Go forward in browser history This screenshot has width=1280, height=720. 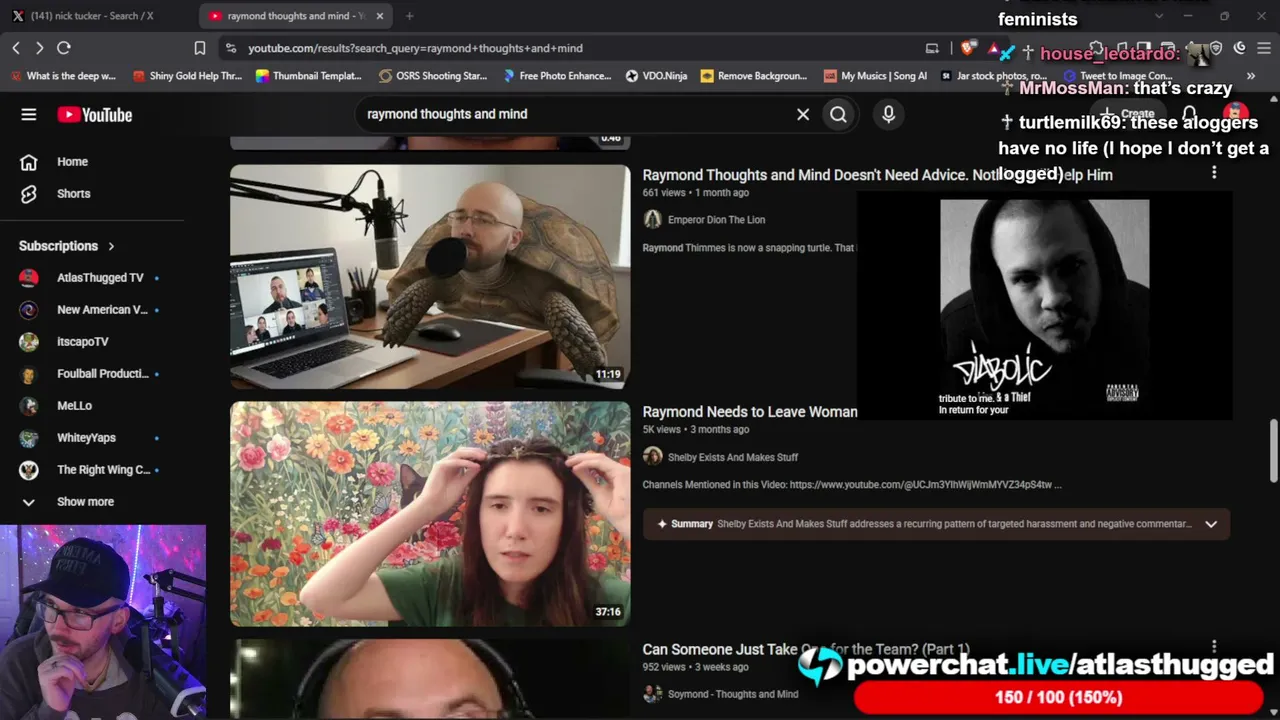coord(39,48)
